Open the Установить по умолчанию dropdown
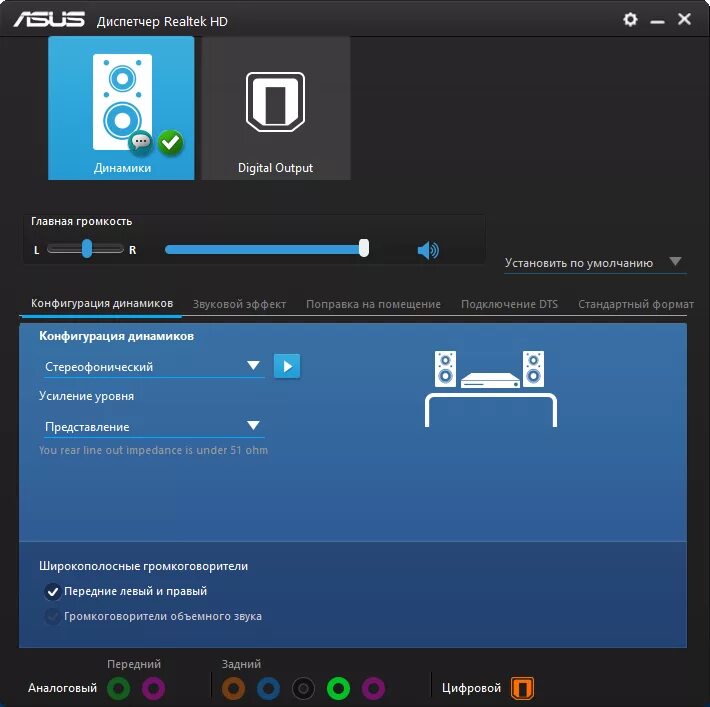This screenshot has width=710, height=707. pyautogui.click(x=595, y=263)
